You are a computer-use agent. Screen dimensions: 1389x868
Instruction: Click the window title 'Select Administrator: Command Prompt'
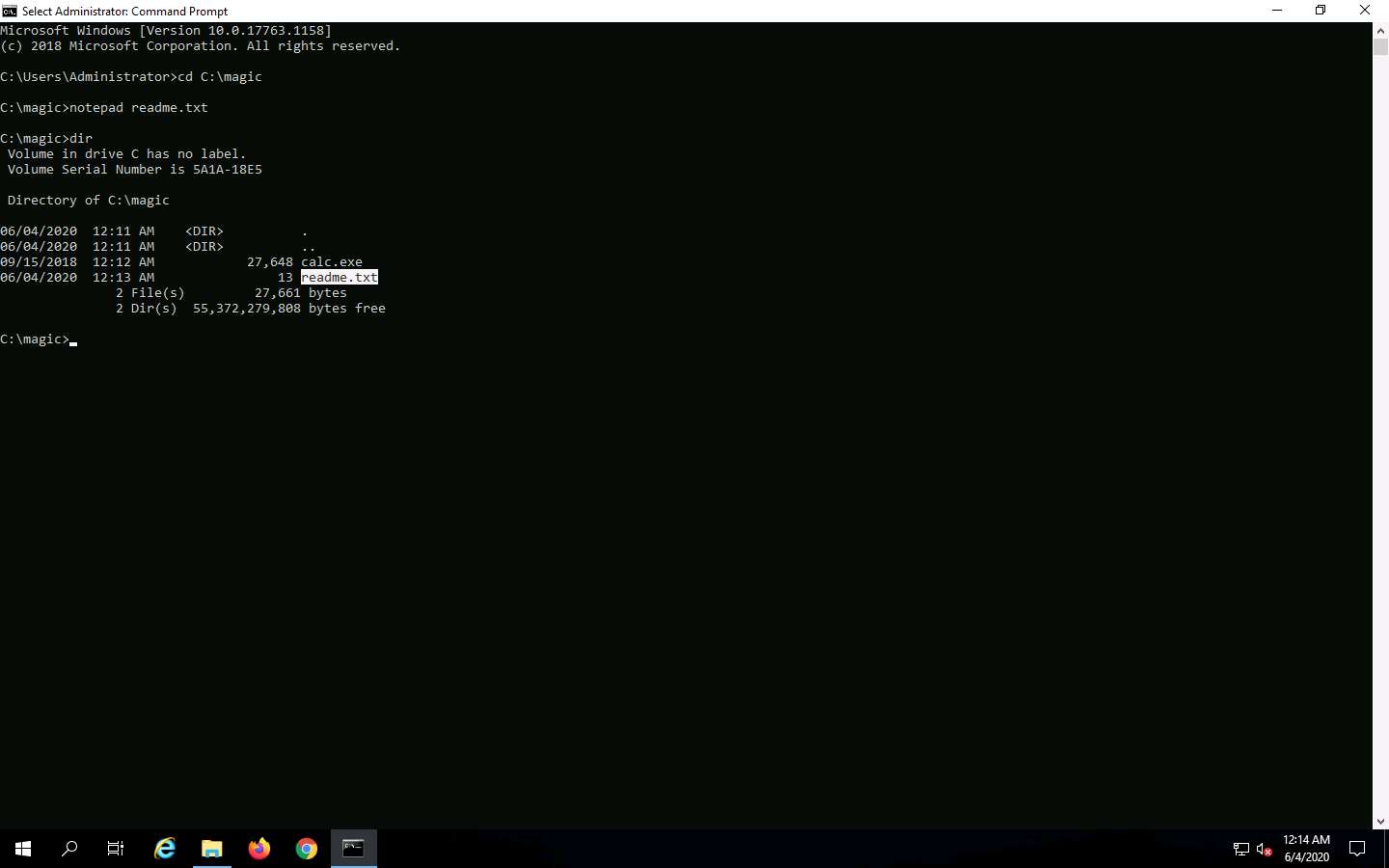pos(125,11)
